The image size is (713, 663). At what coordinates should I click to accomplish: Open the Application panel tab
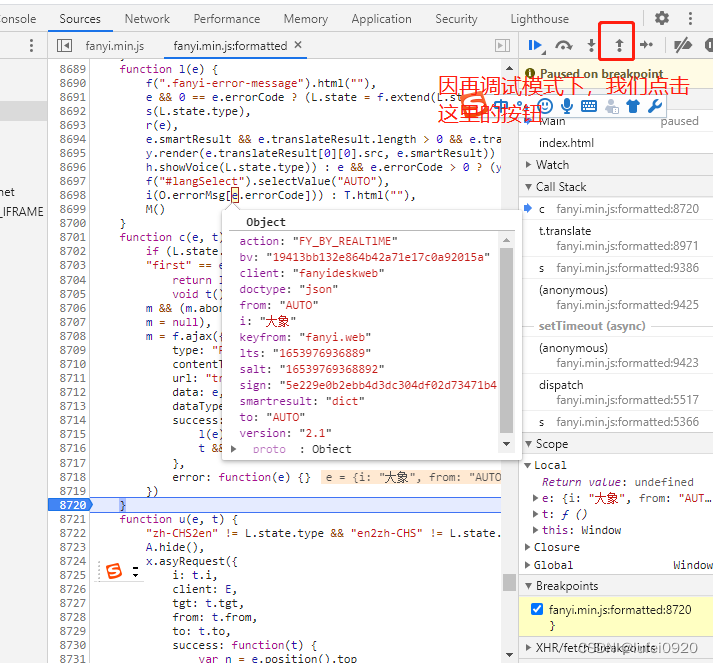(381, 19)
